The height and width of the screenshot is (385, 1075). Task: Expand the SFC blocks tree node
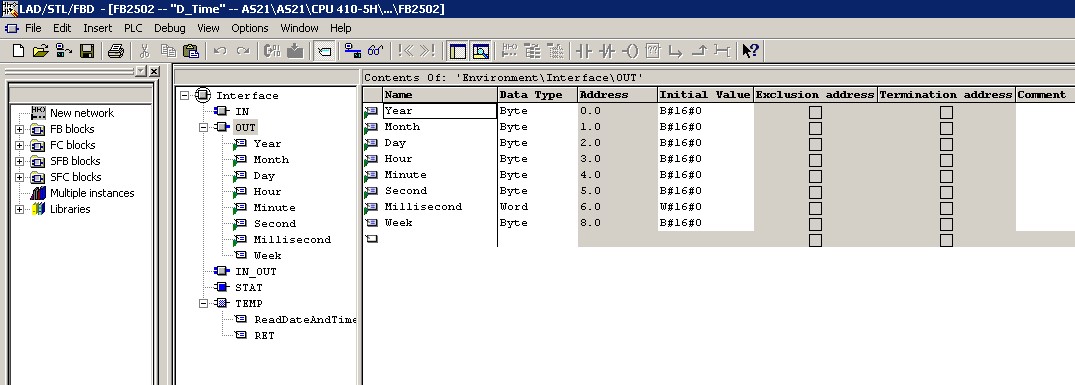(19, 177)
